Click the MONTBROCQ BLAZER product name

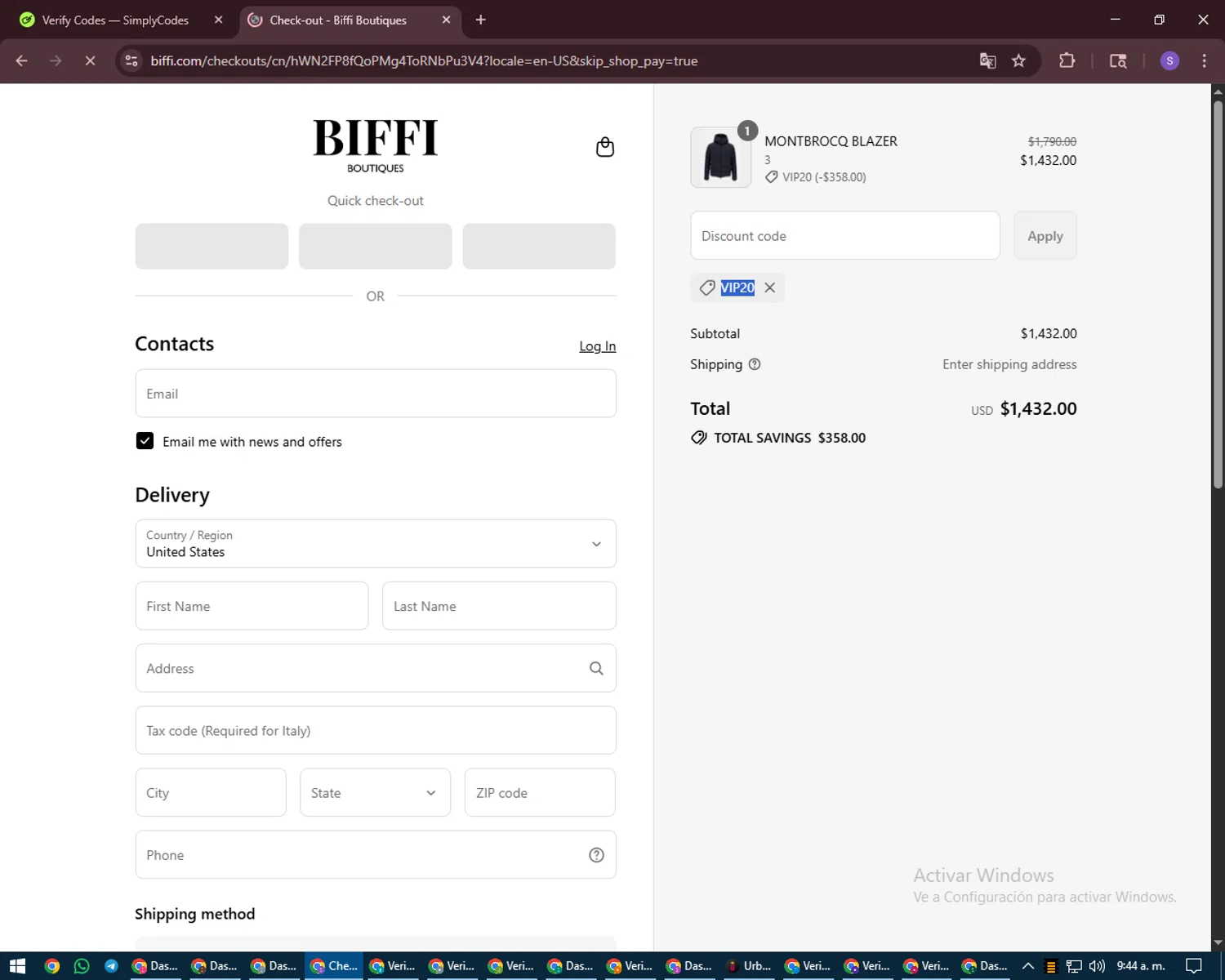pyautogui.click(x=831, y=141)
